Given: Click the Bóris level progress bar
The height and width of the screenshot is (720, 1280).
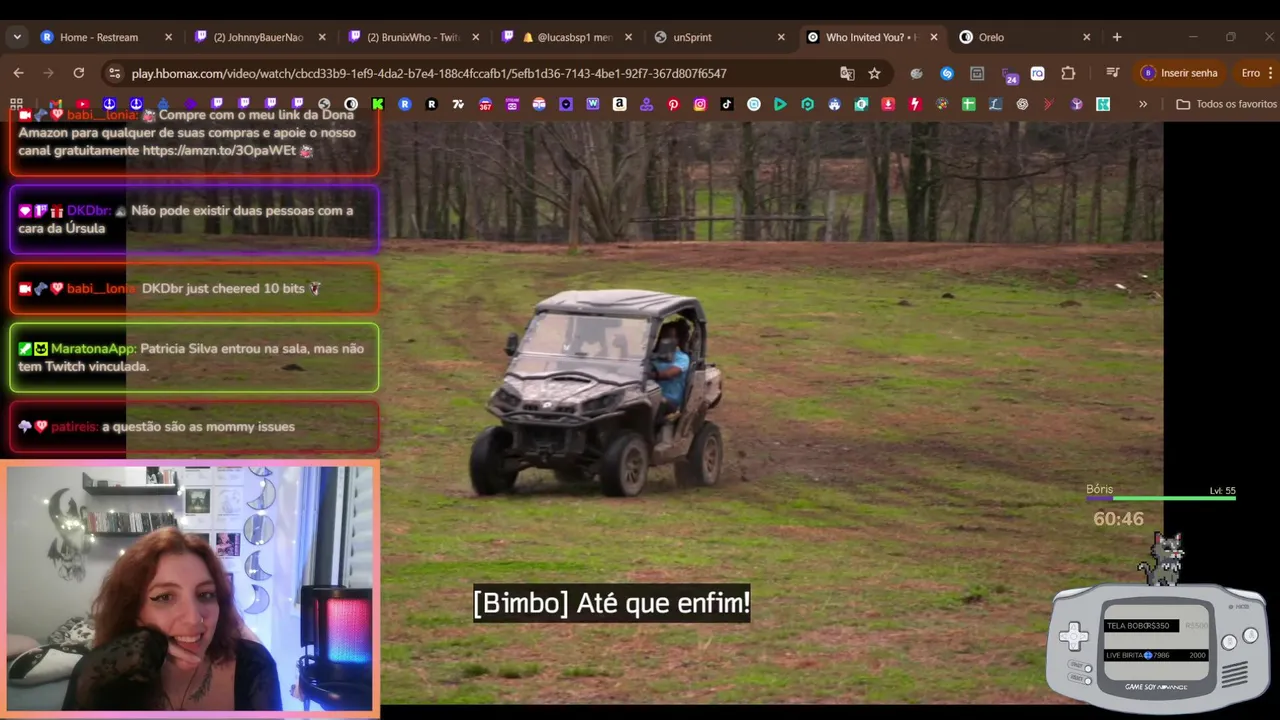Looking at the screenshot, I should [1160, 497].
